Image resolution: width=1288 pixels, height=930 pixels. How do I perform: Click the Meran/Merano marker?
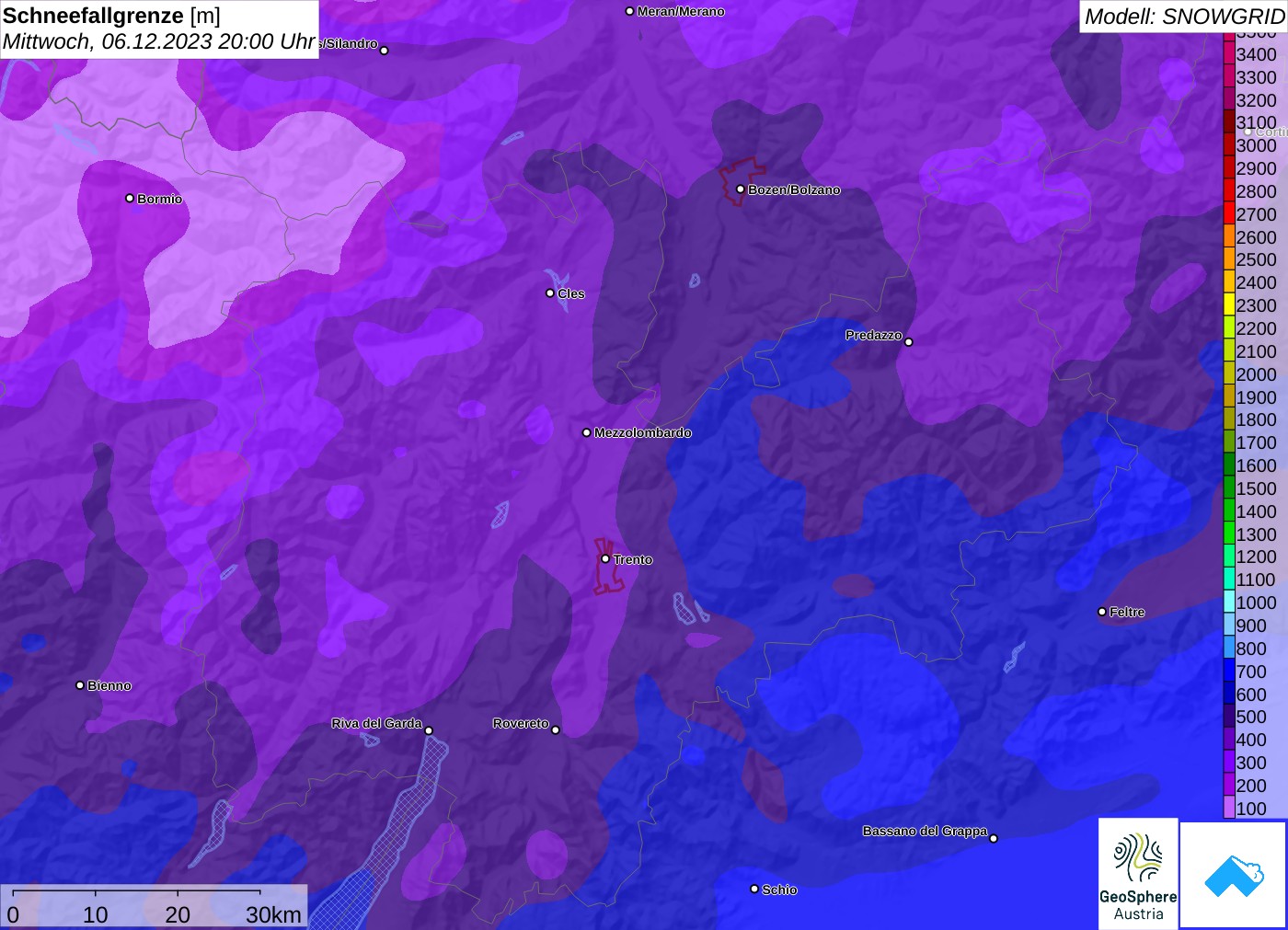(x=629, y=11)
